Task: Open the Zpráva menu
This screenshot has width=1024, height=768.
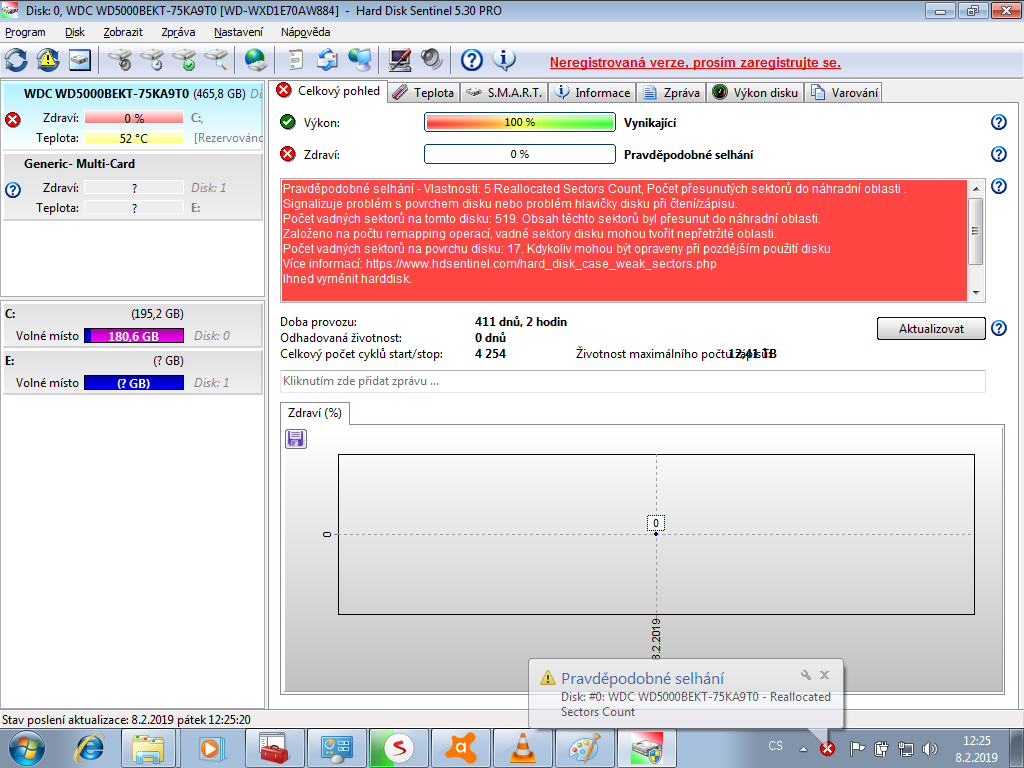Action: [x=178, y=32]
